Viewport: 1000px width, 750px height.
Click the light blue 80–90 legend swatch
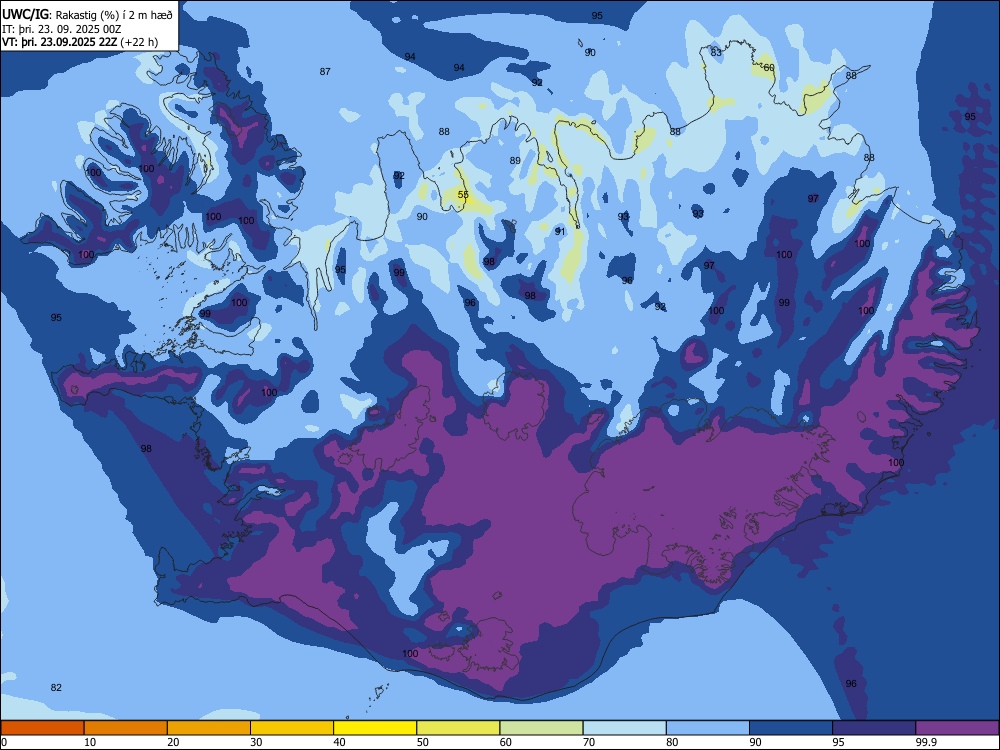[708, 728]
